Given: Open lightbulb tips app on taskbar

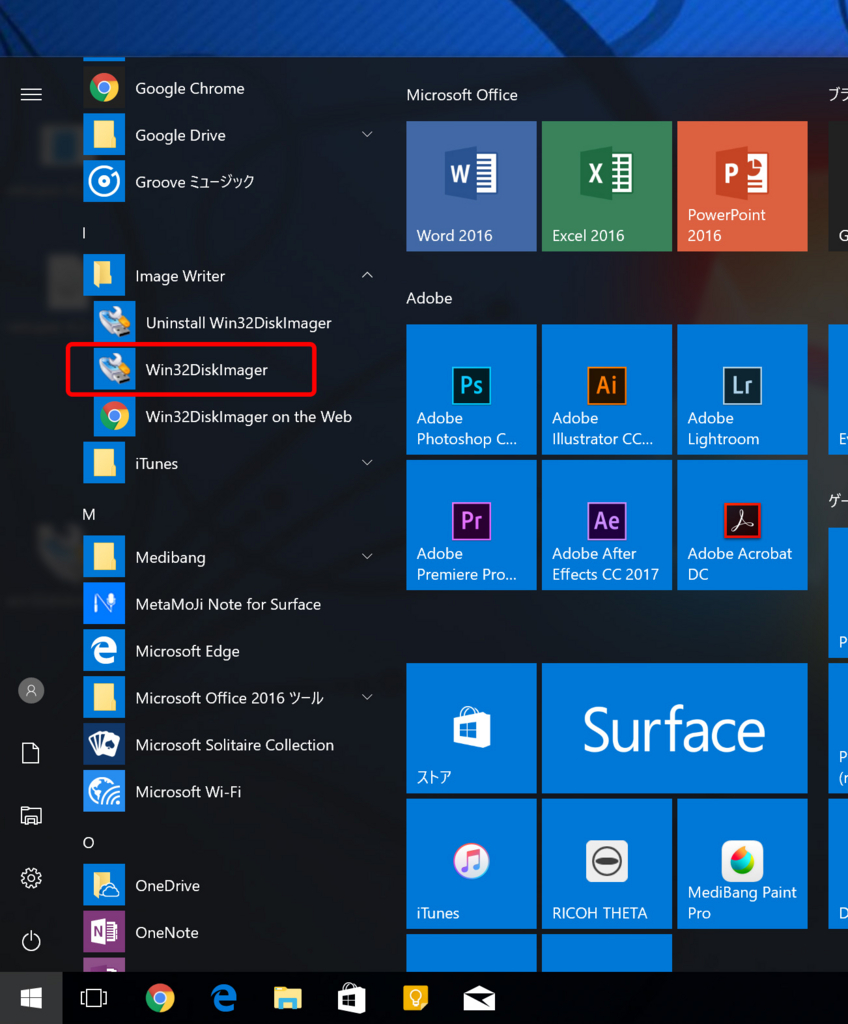Looking at the screenshot, I should 416,998.
